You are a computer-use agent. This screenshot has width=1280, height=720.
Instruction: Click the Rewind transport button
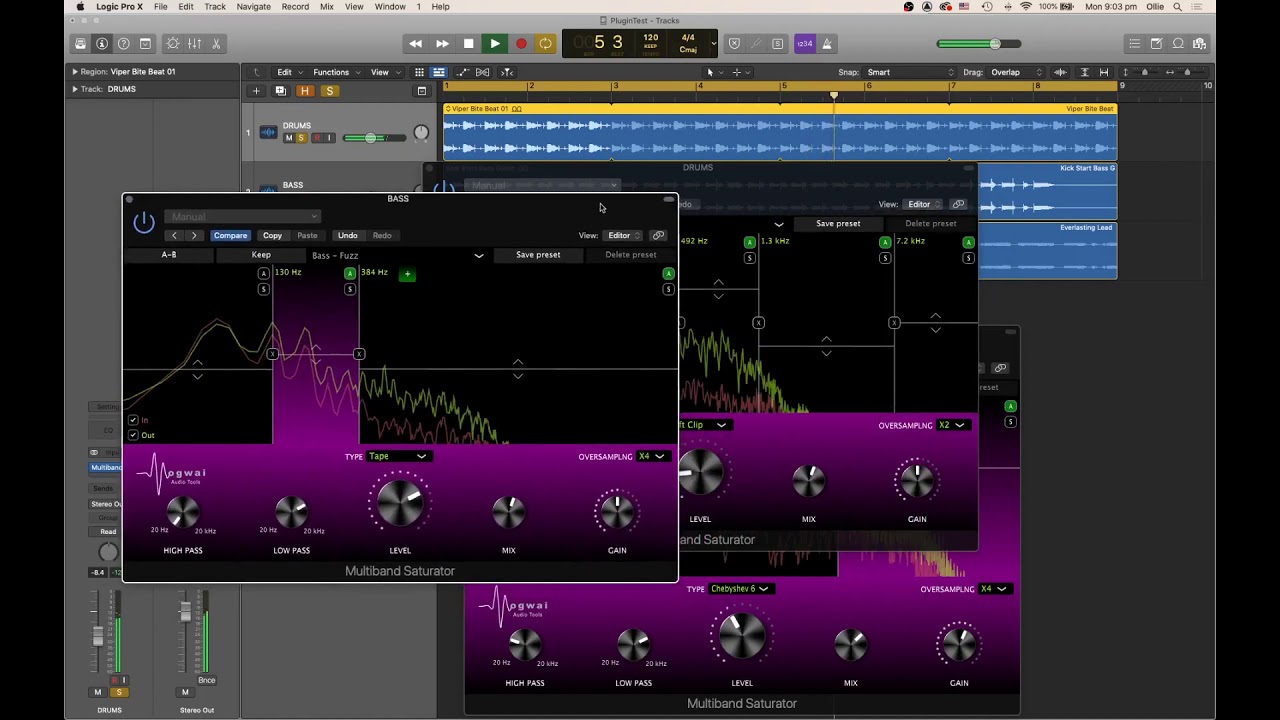416,44
